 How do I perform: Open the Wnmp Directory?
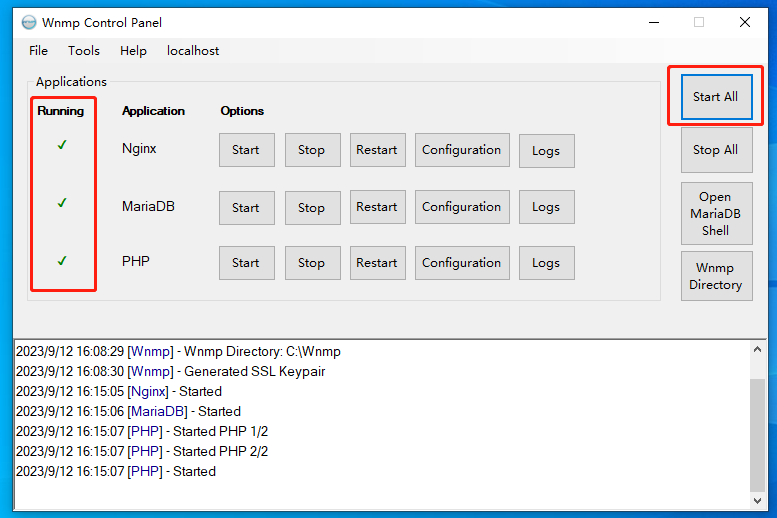point(717,276)
